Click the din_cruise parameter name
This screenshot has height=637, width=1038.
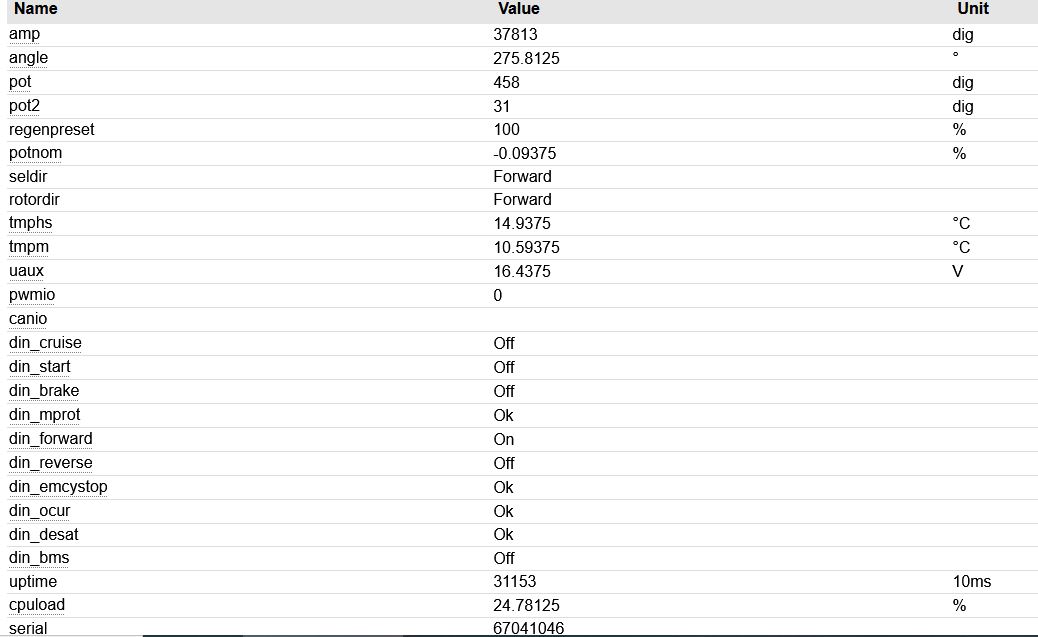tap(46, 343)
